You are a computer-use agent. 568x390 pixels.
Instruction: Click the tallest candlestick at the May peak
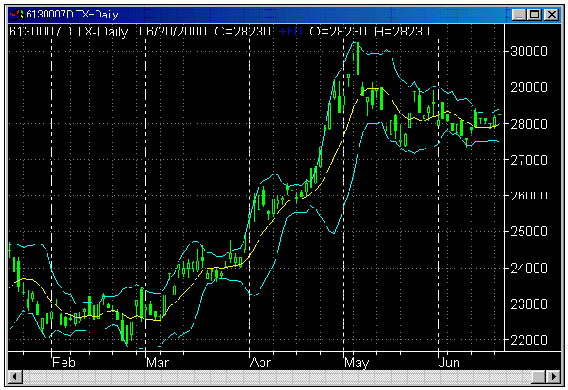click(x=358, y=59)
